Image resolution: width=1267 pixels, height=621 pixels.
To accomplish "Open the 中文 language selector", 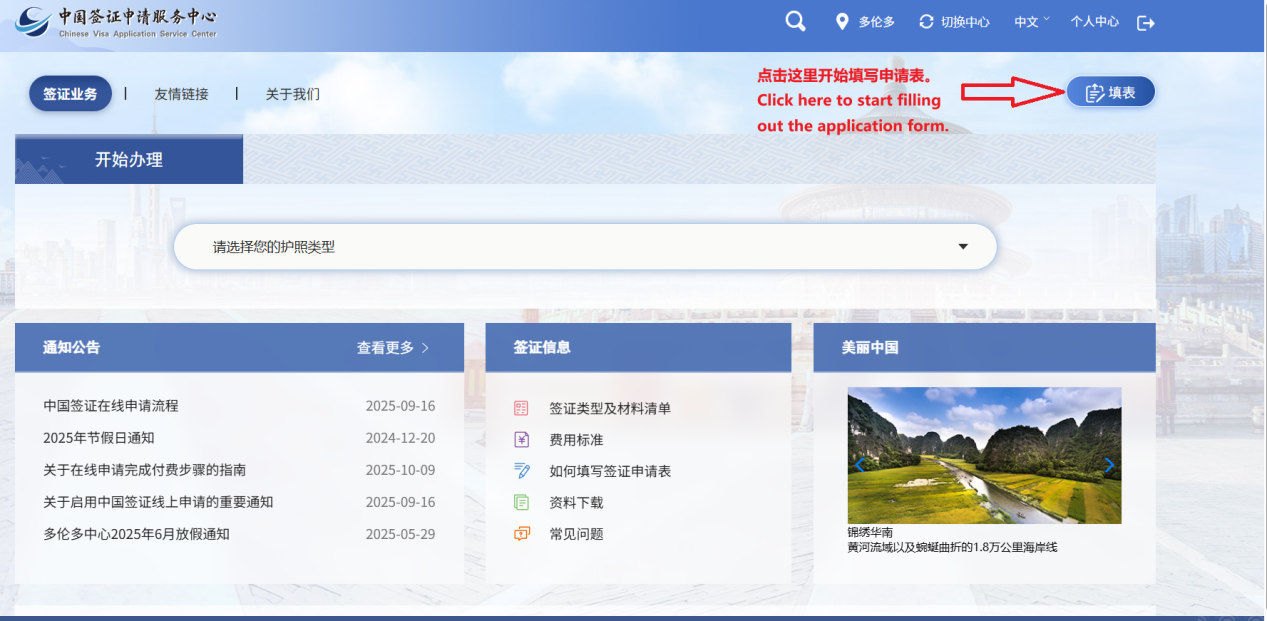I will point(1031,22).
